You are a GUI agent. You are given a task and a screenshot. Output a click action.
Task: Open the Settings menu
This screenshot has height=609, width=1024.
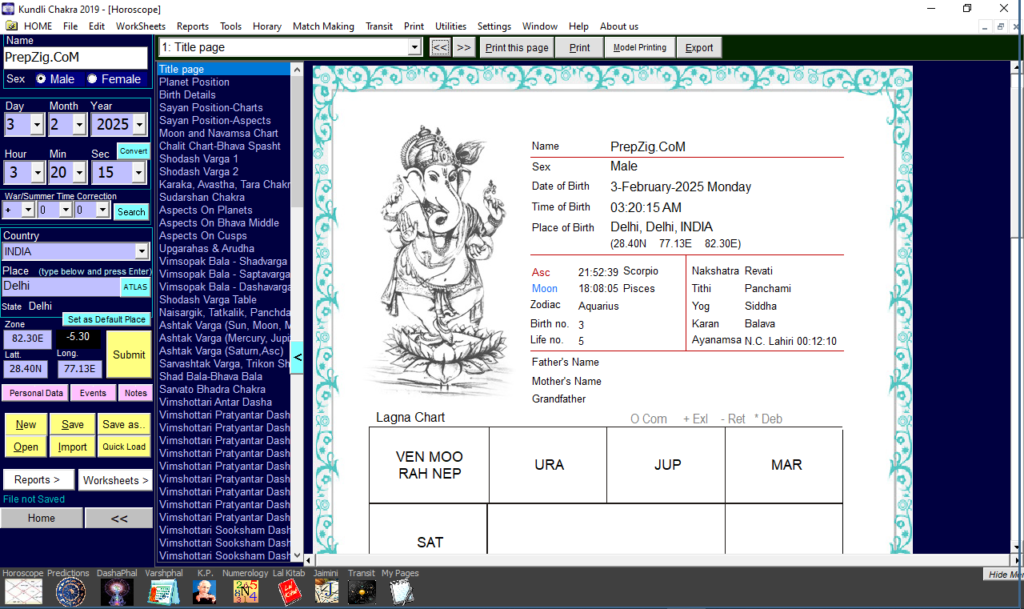click(x=494, y=26)
